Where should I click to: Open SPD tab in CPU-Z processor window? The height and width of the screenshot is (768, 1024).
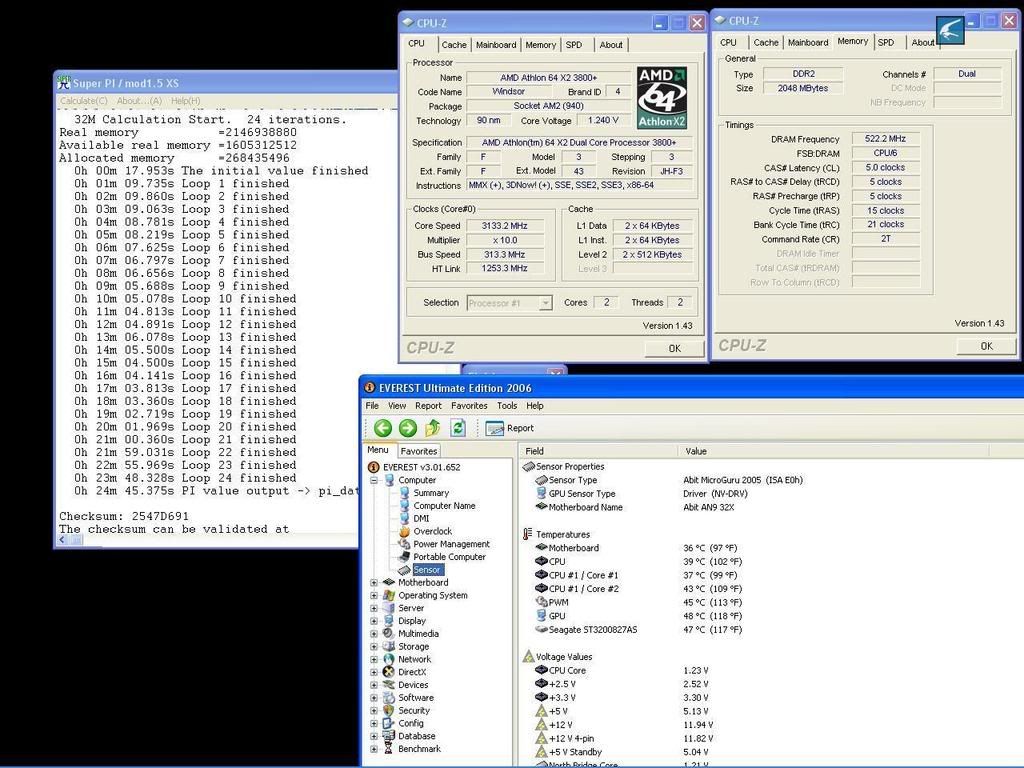pyautogui.click(x=574, y=44)
